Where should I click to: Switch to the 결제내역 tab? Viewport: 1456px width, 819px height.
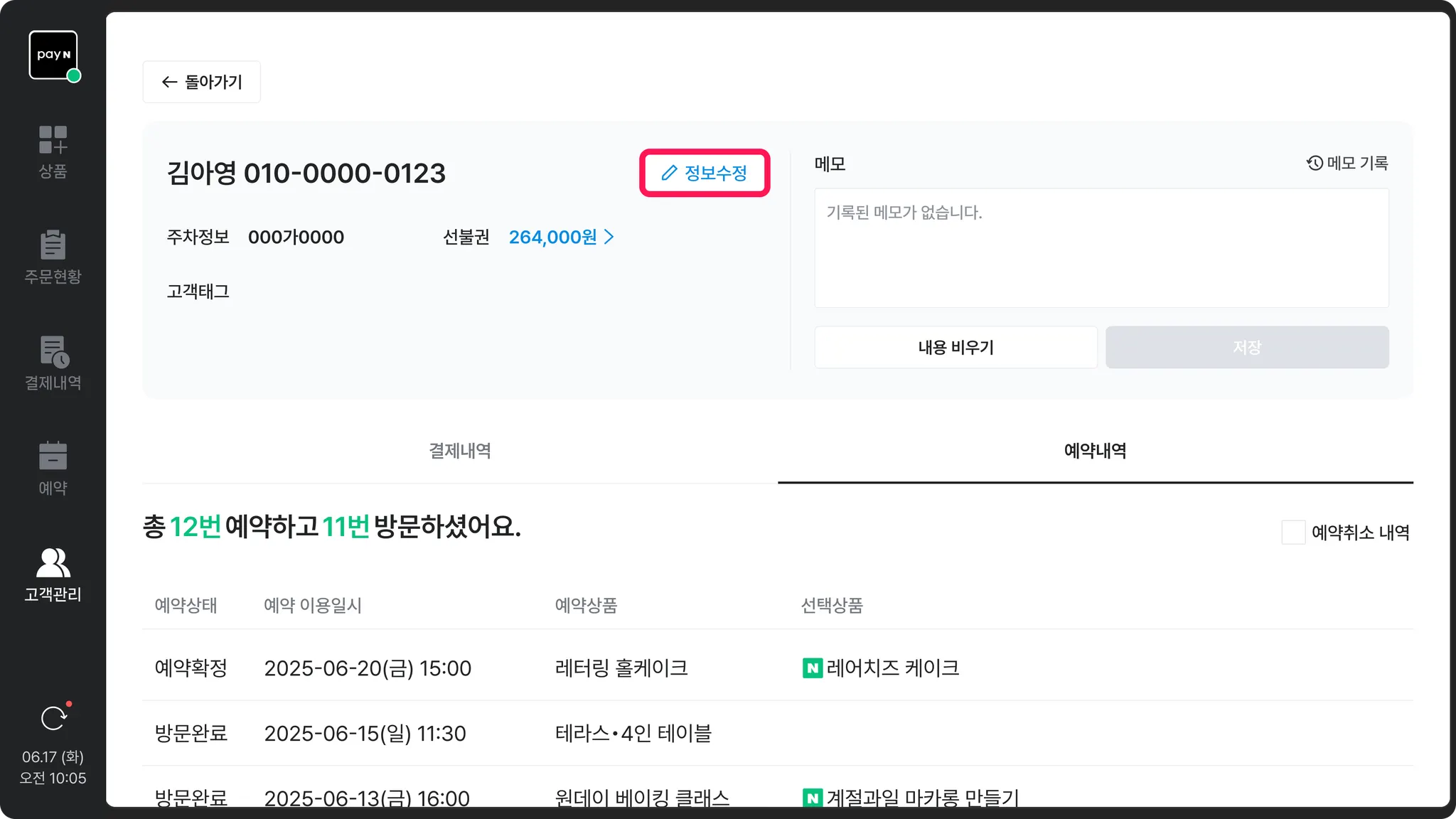[x=460, y=451]
